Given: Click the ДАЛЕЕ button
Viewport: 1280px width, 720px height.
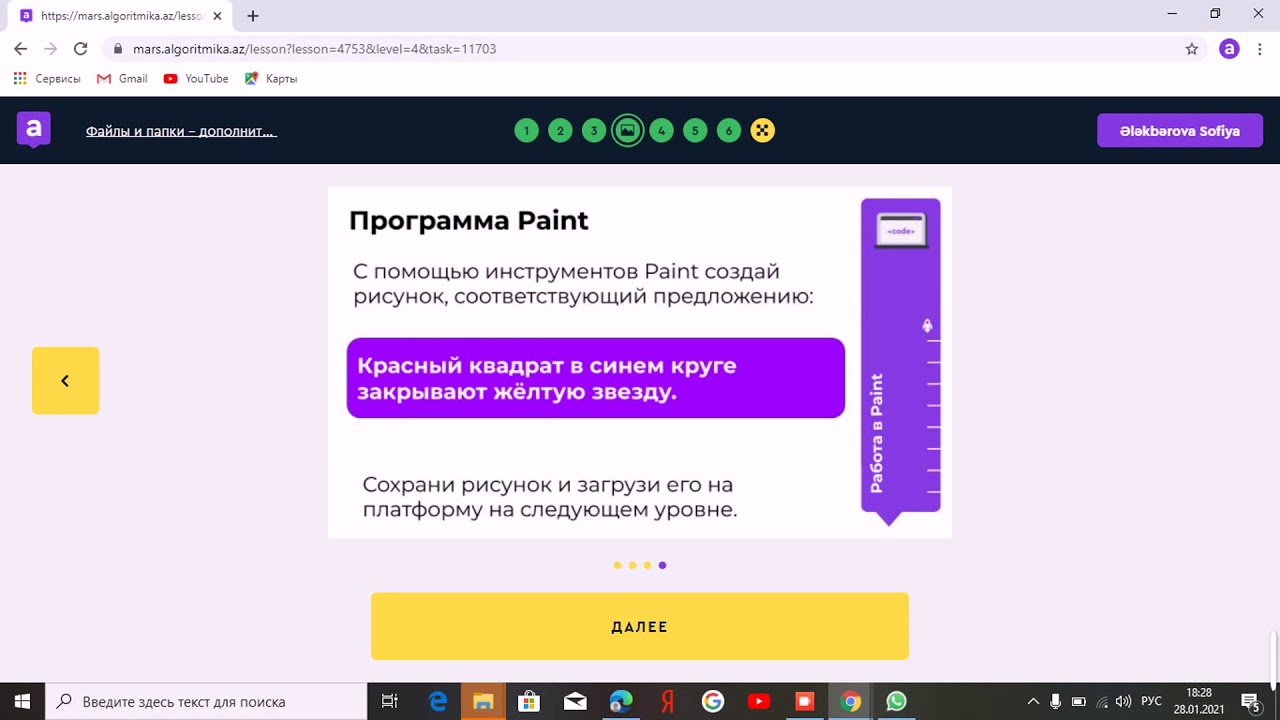Looking at the screenshot, I should click(x=640, y=626).
